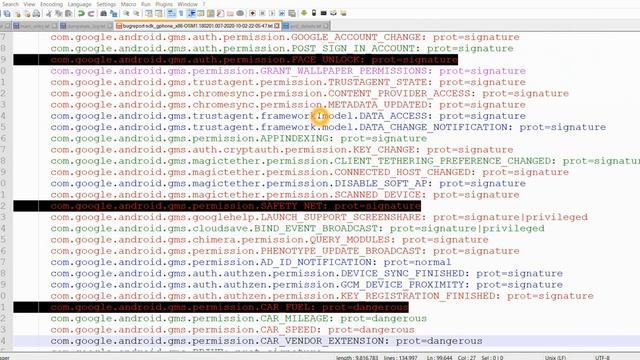The image size is (640, 360).
Task: Click the Zoom Out magnifier icon
Action: click(136, 13)
